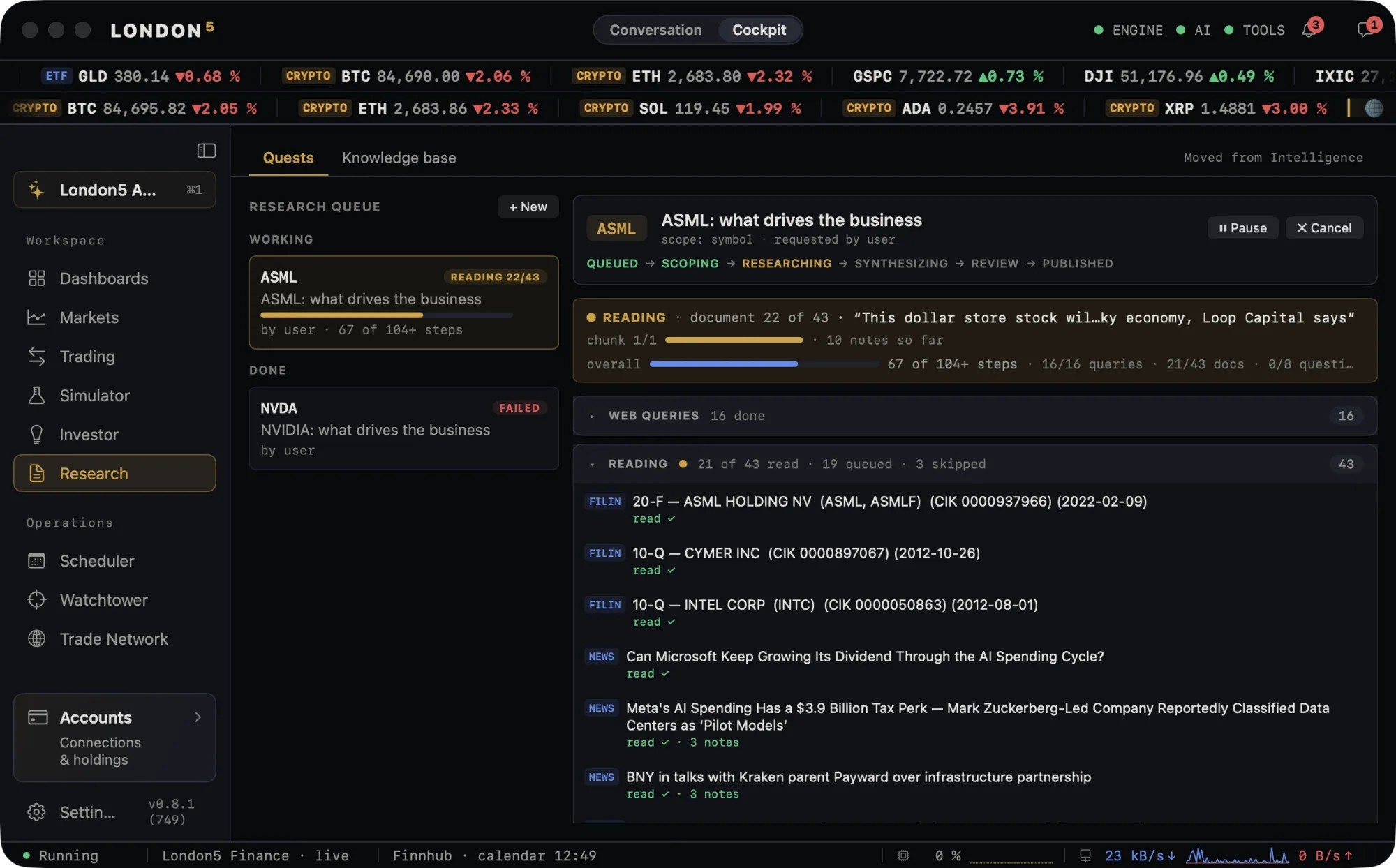Open the CYMER INC 10-Q filing row
The width and height of the screenshot is (1396, 868).
974,561
